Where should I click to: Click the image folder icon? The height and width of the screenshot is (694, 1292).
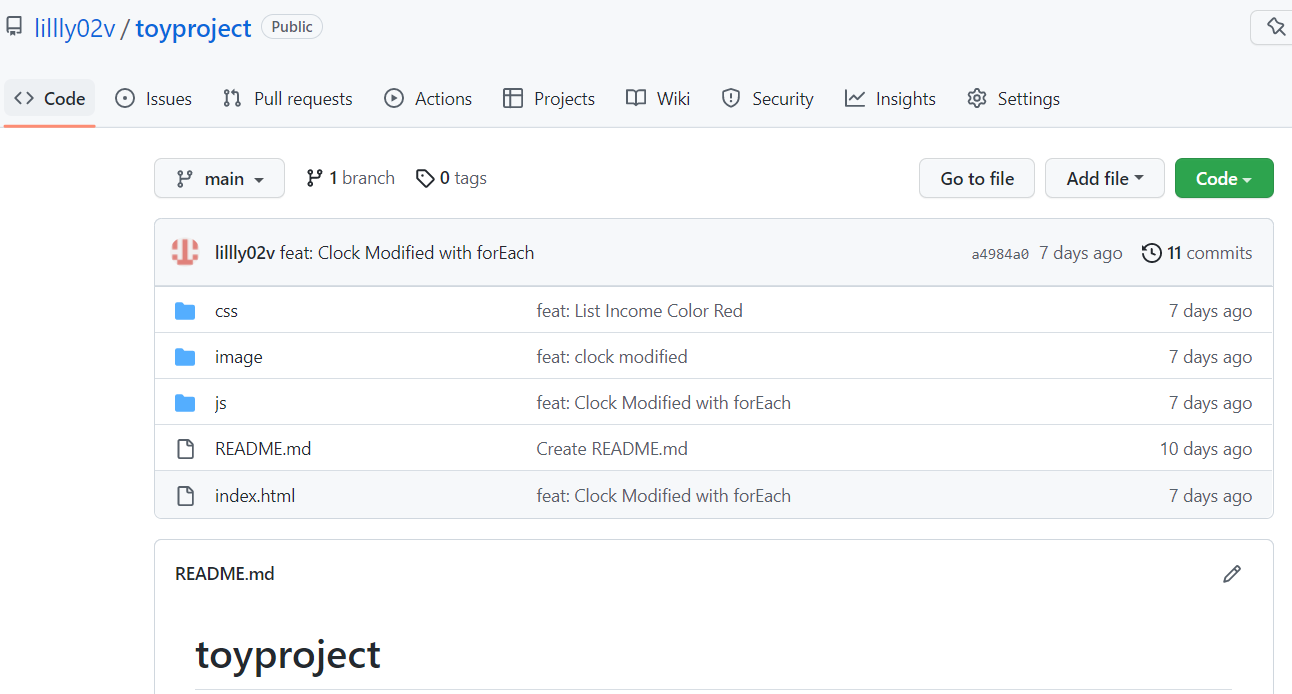pos(185,357)
